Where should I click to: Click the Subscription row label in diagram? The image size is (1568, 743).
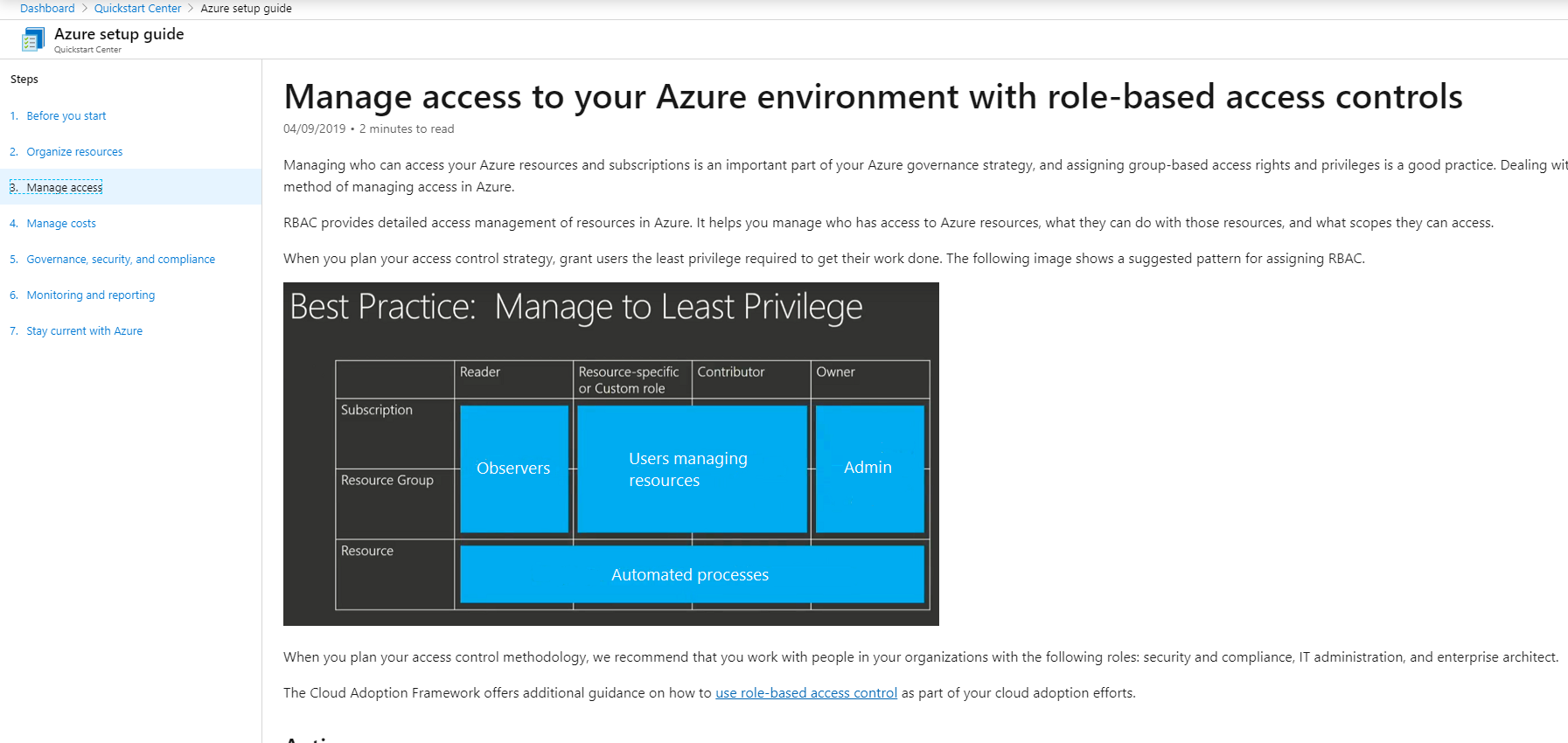[x=377, y=410]
